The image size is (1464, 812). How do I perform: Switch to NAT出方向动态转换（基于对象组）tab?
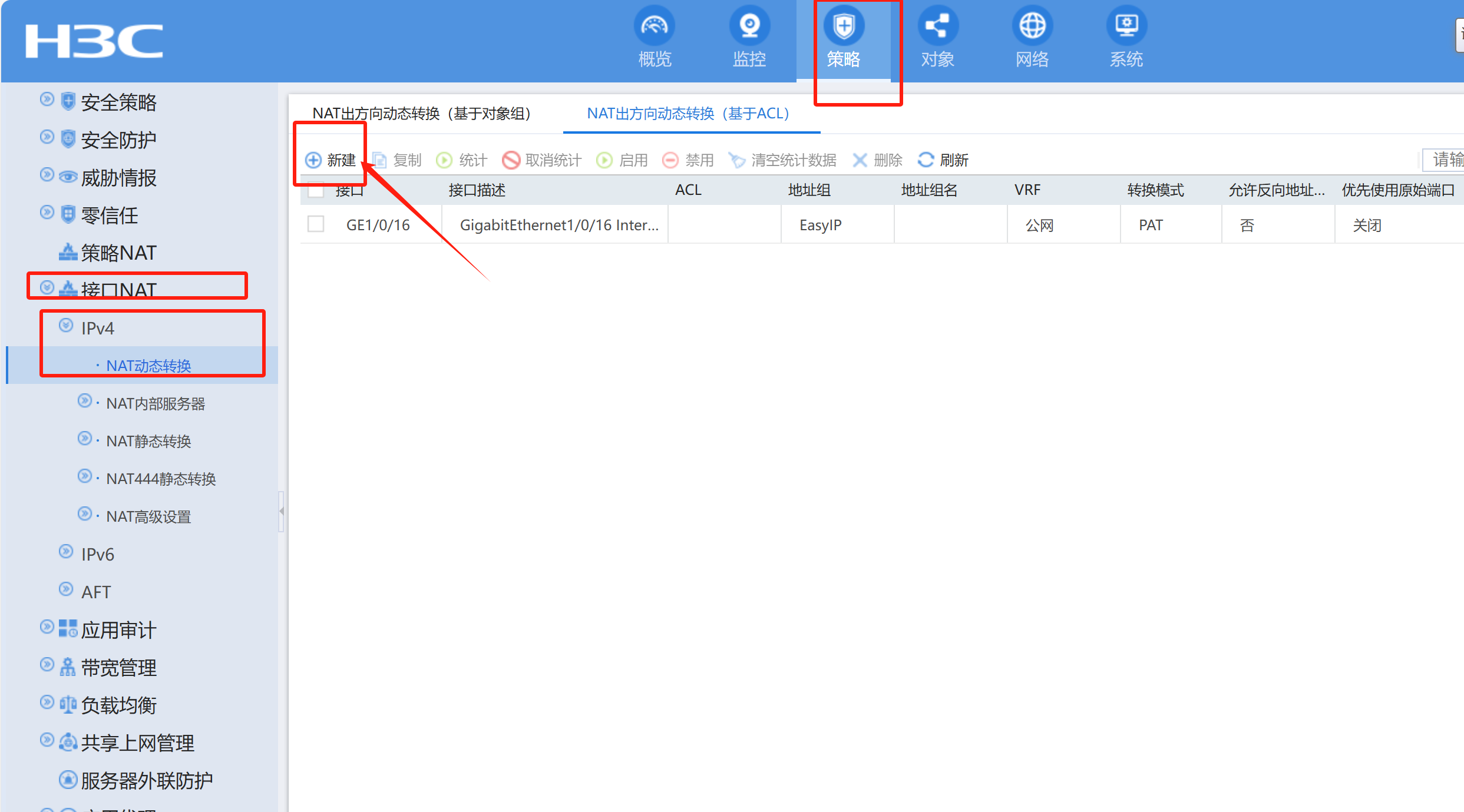421,114
